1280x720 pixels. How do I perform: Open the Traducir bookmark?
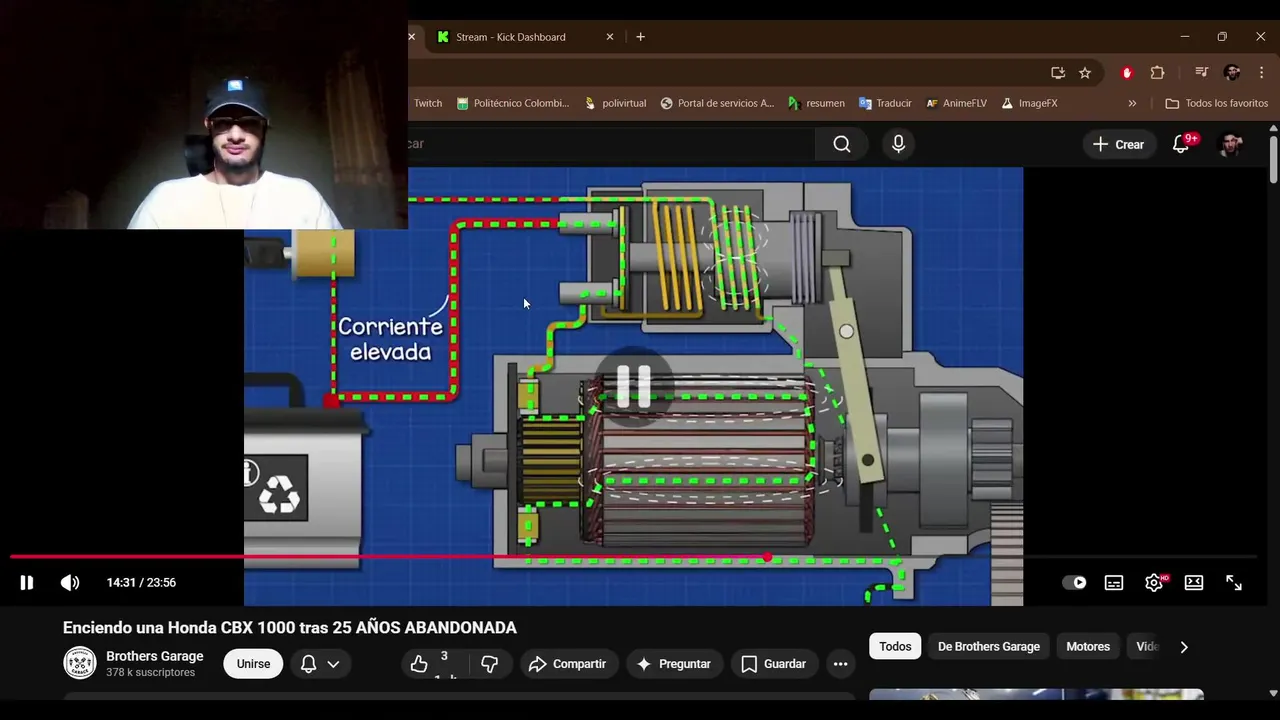(885, 103)
